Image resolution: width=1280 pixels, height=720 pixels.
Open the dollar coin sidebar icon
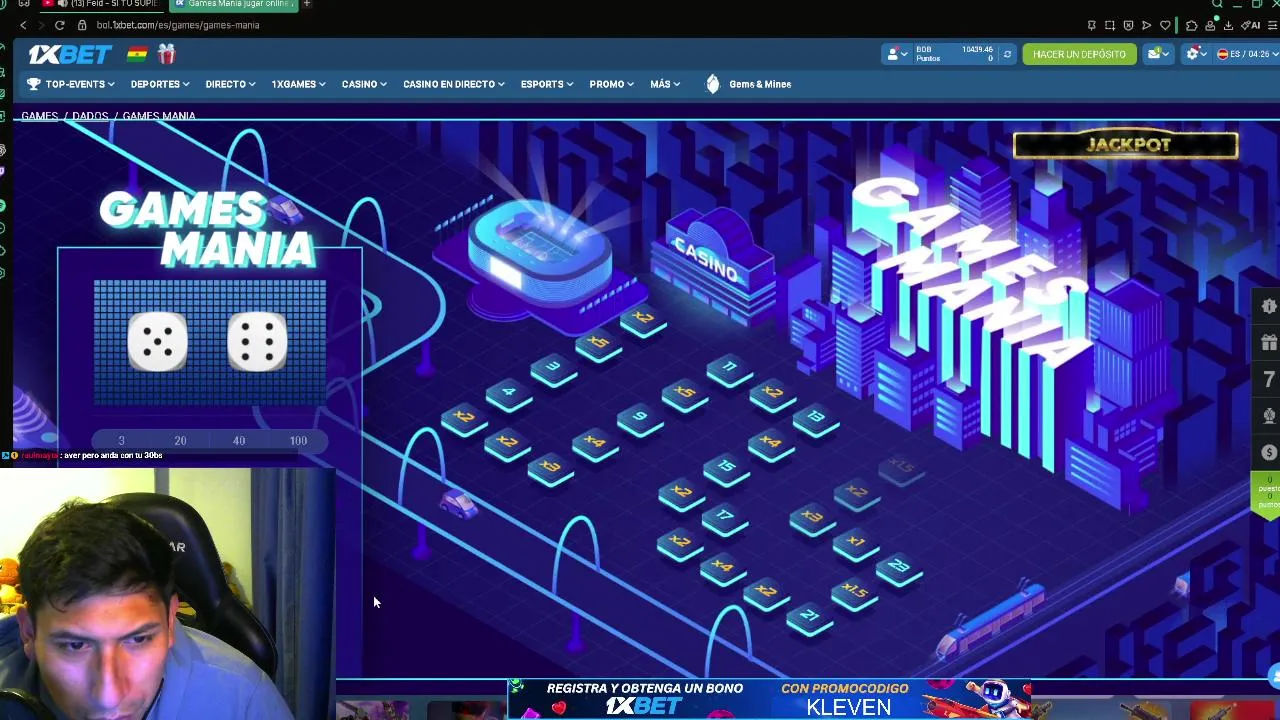pos(1269,452)
